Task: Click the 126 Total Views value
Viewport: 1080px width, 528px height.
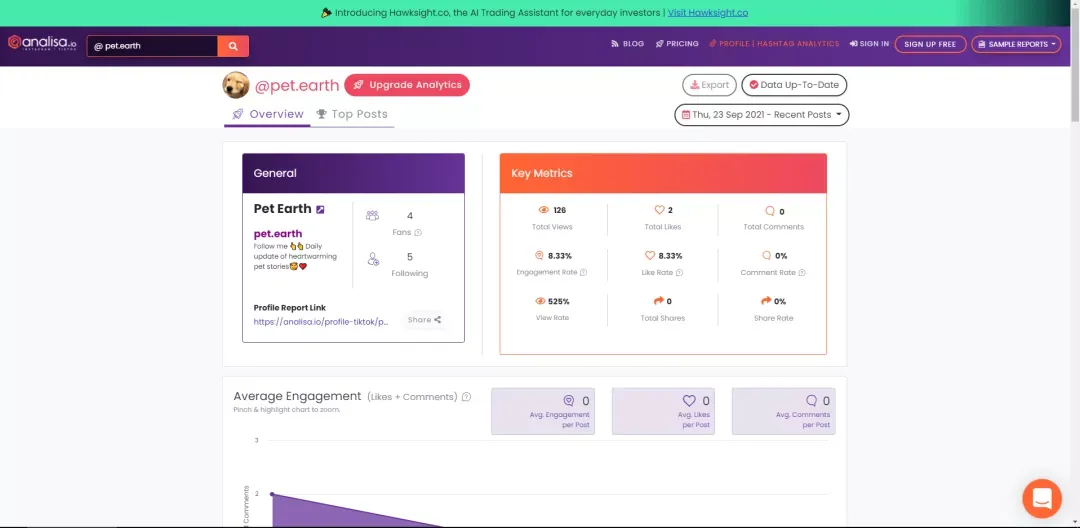Action: [559, 211]
